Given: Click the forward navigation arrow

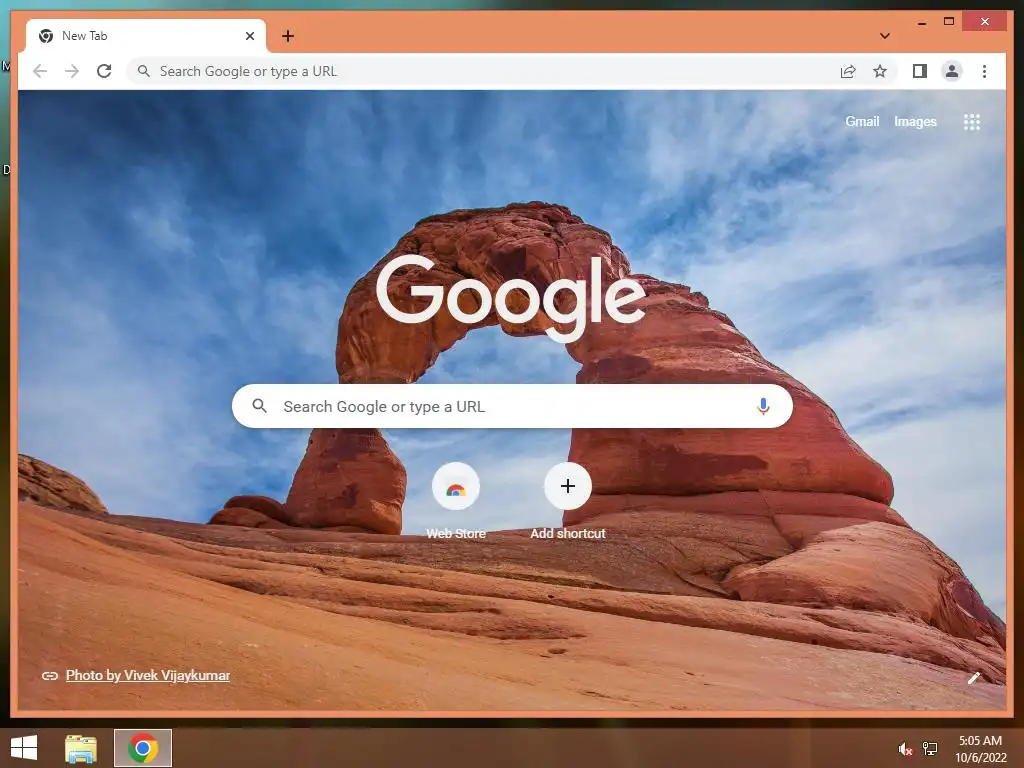Looking at the screenshot, I should pyautogui.click(x=72, y=71).
